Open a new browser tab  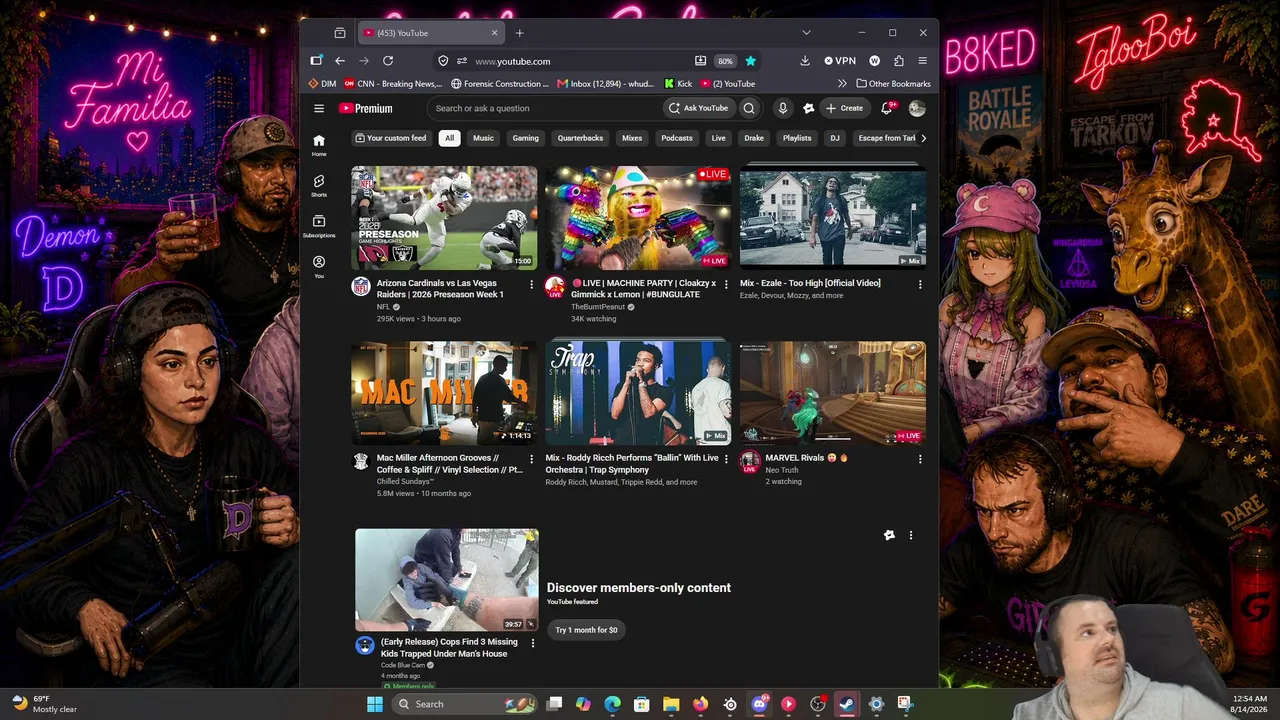pyautogui.click(x=519, y=33)
